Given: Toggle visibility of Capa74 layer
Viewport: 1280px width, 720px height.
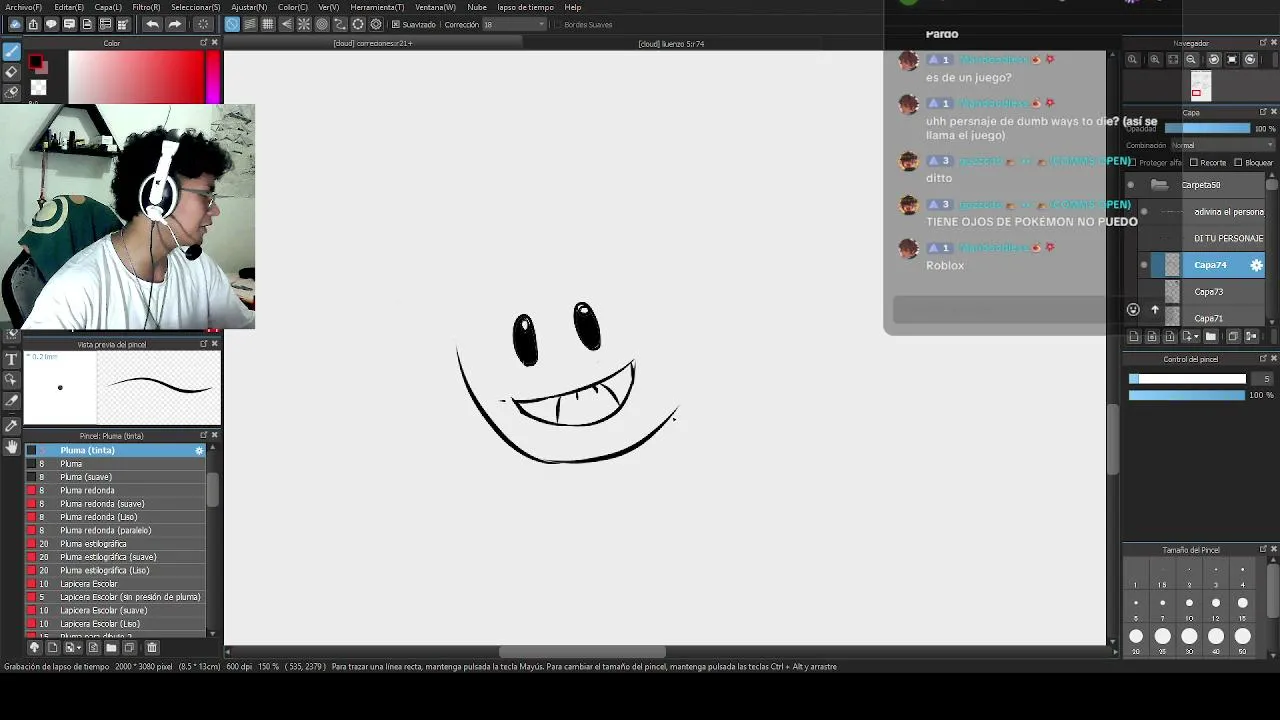Looking at the screenshot, I should click(1144, 265).
